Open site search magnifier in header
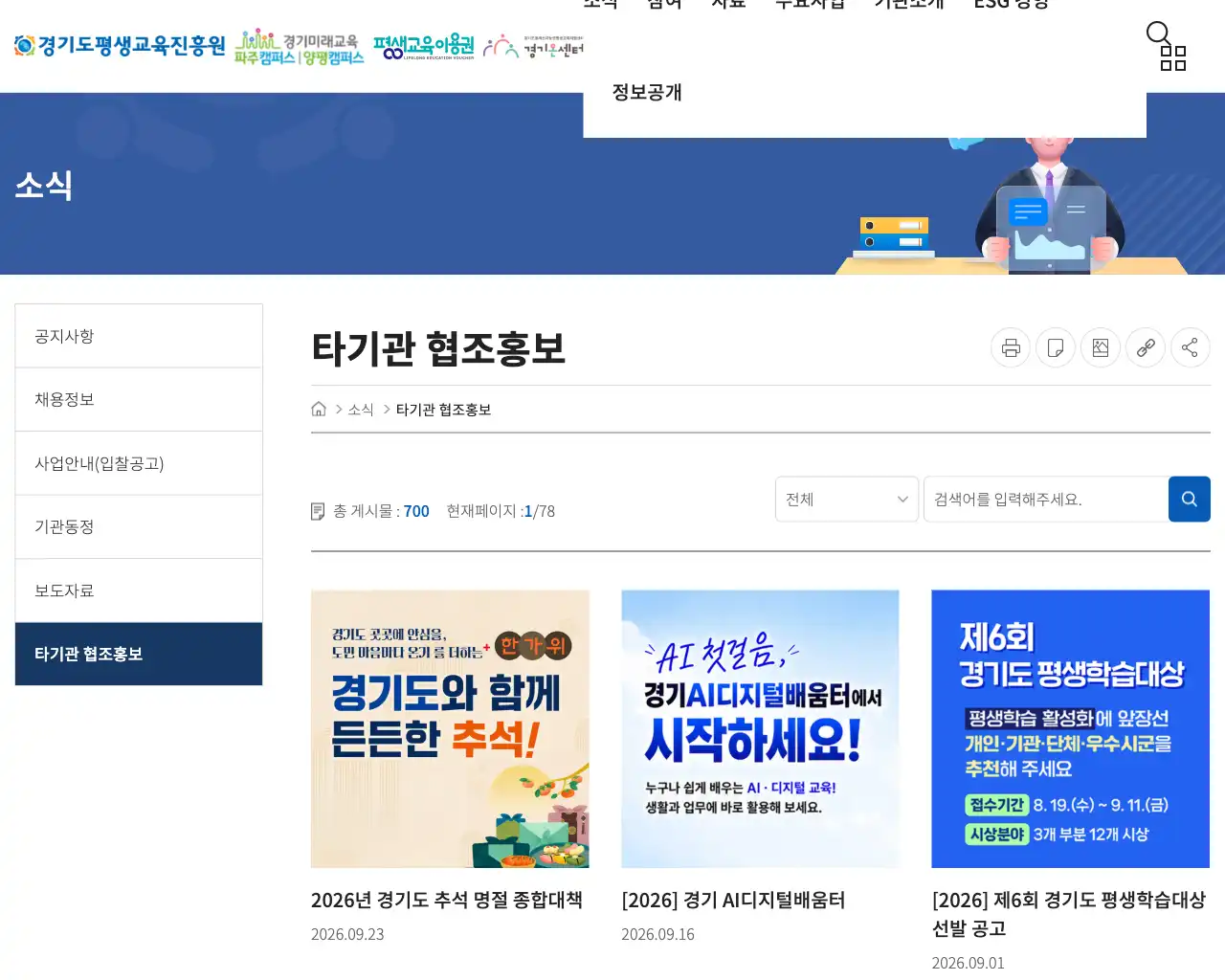This screenshot has height=980, width=1225. [x=1158, y=33]
